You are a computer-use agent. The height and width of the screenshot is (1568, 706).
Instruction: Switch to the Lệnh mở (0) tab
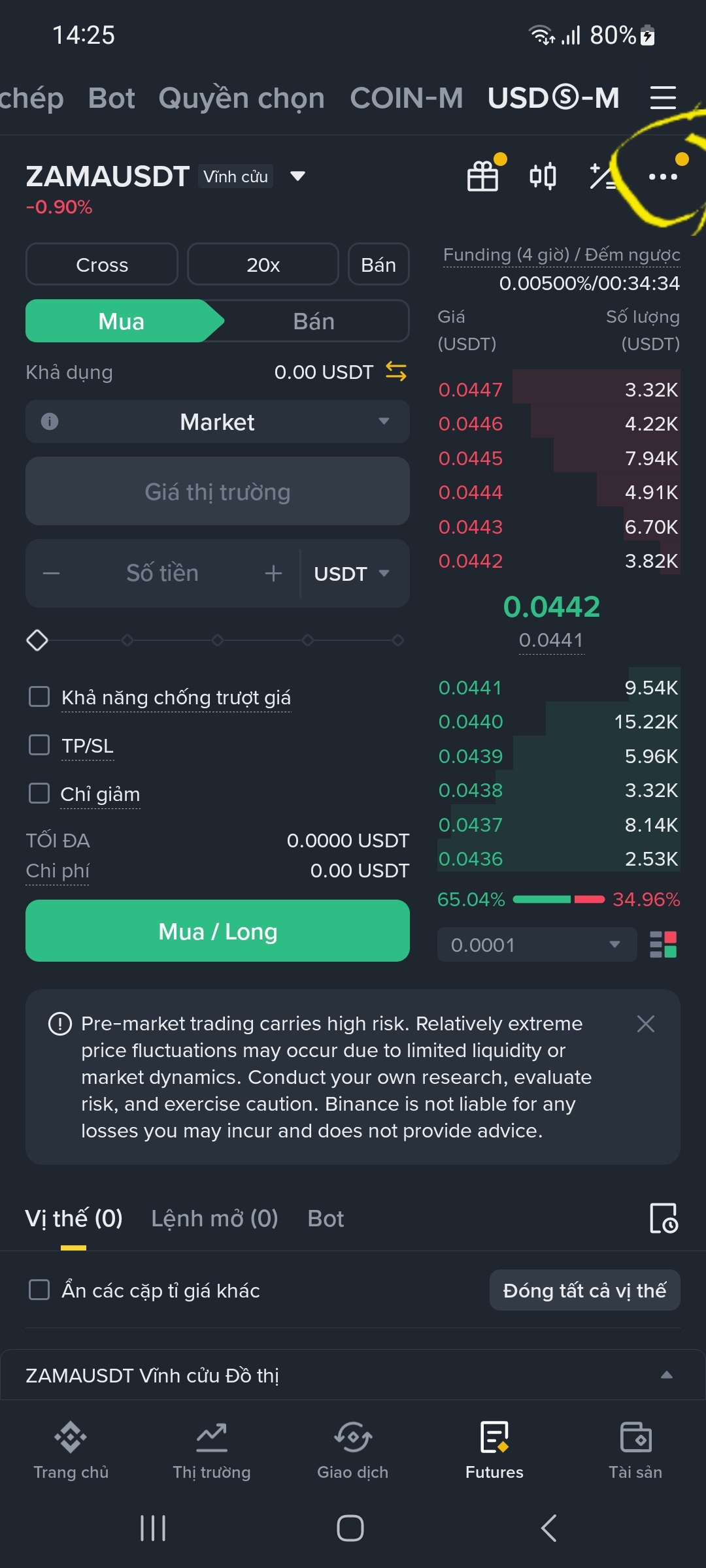(x=214, y=1218)
